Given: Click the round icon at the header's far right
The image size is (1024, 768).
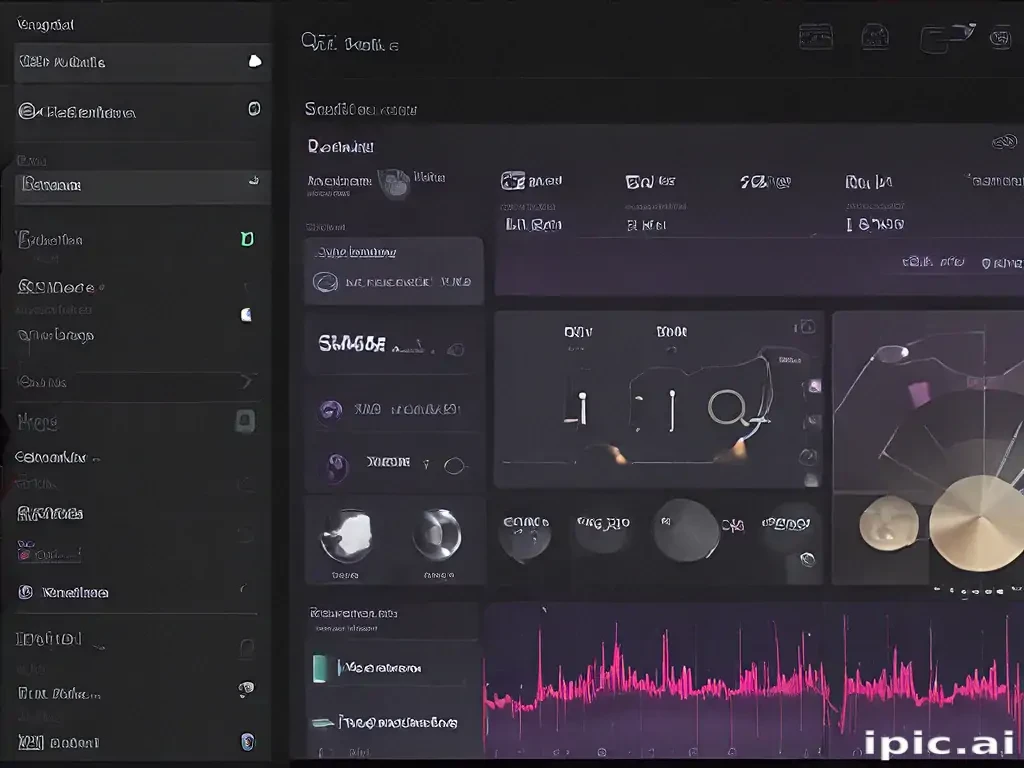Looking at the screenshot, I should [1000, 39].
